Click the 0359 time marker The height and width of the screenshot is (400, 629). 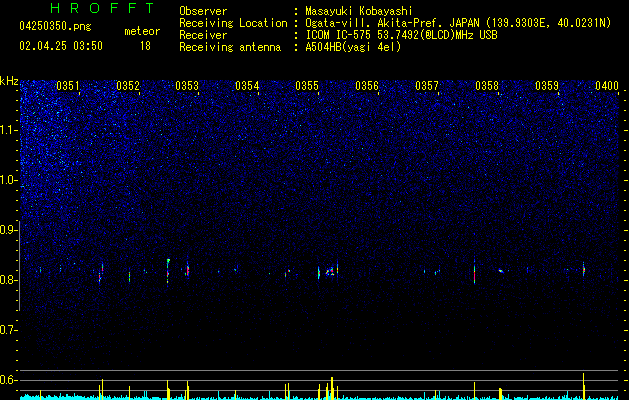click(x=547, y=86)
